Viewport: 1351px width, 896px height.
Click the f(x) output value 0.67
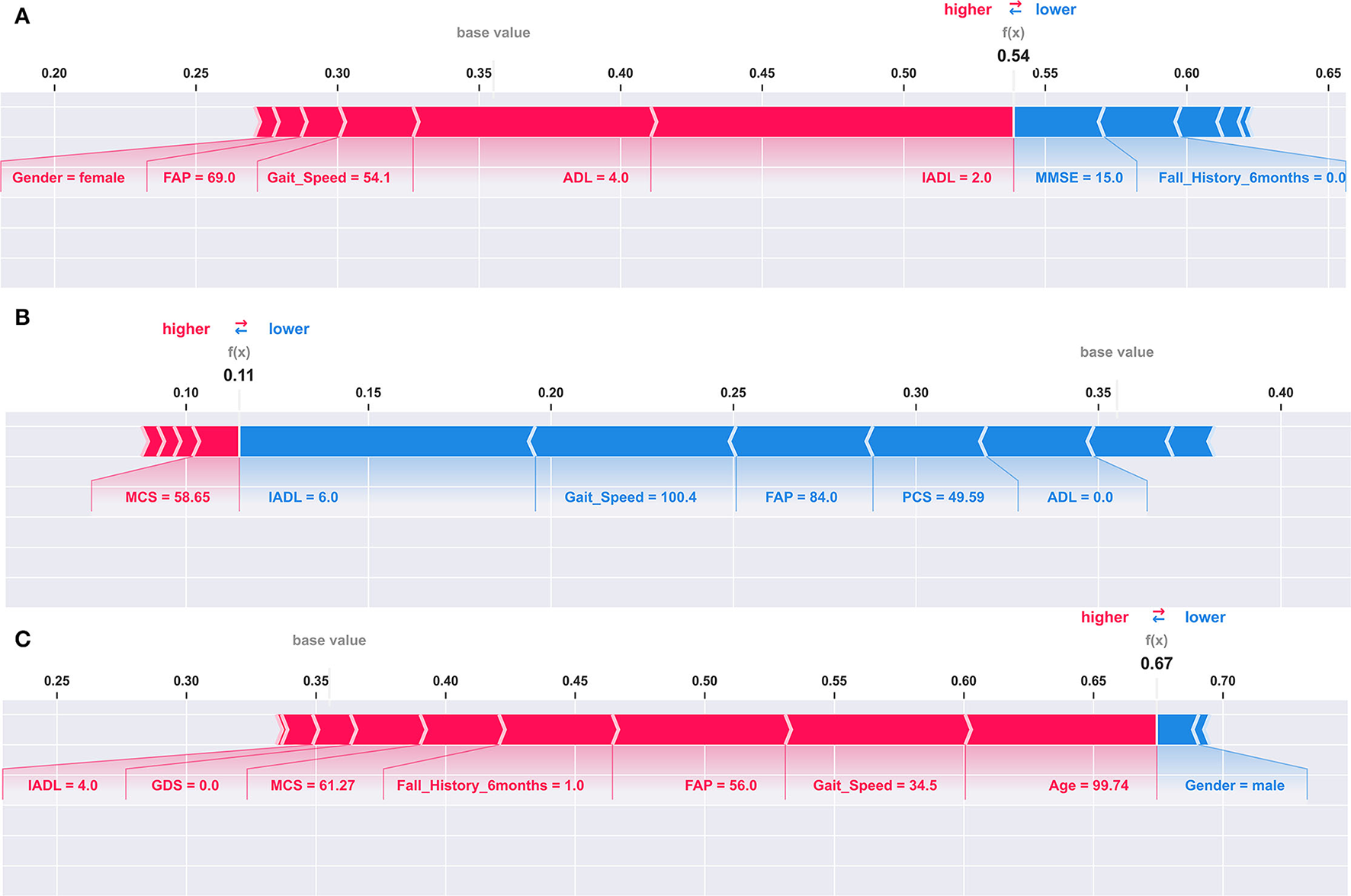(1156, 663)
